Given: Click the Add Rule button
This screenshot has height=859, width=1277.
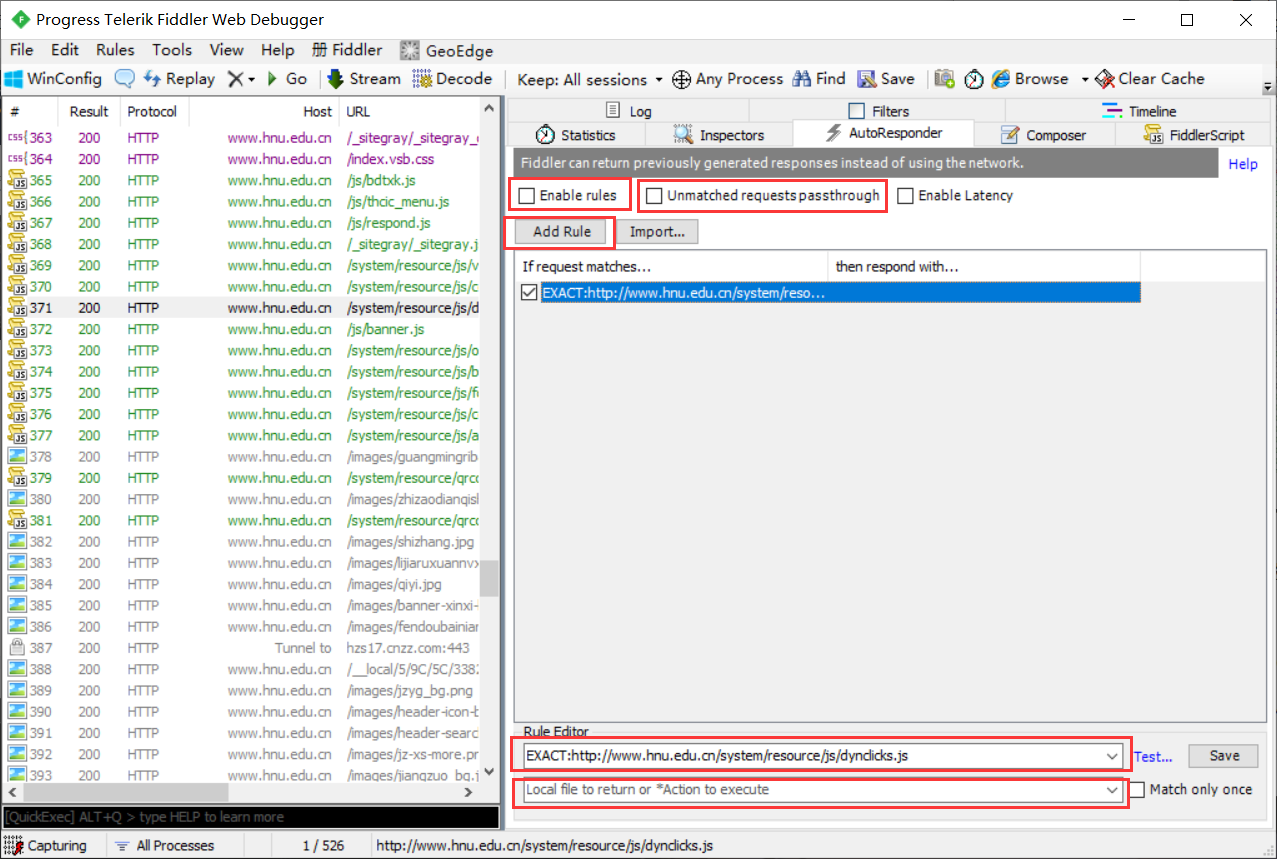Looking at the screenshot, I should [x=561, y=232].
